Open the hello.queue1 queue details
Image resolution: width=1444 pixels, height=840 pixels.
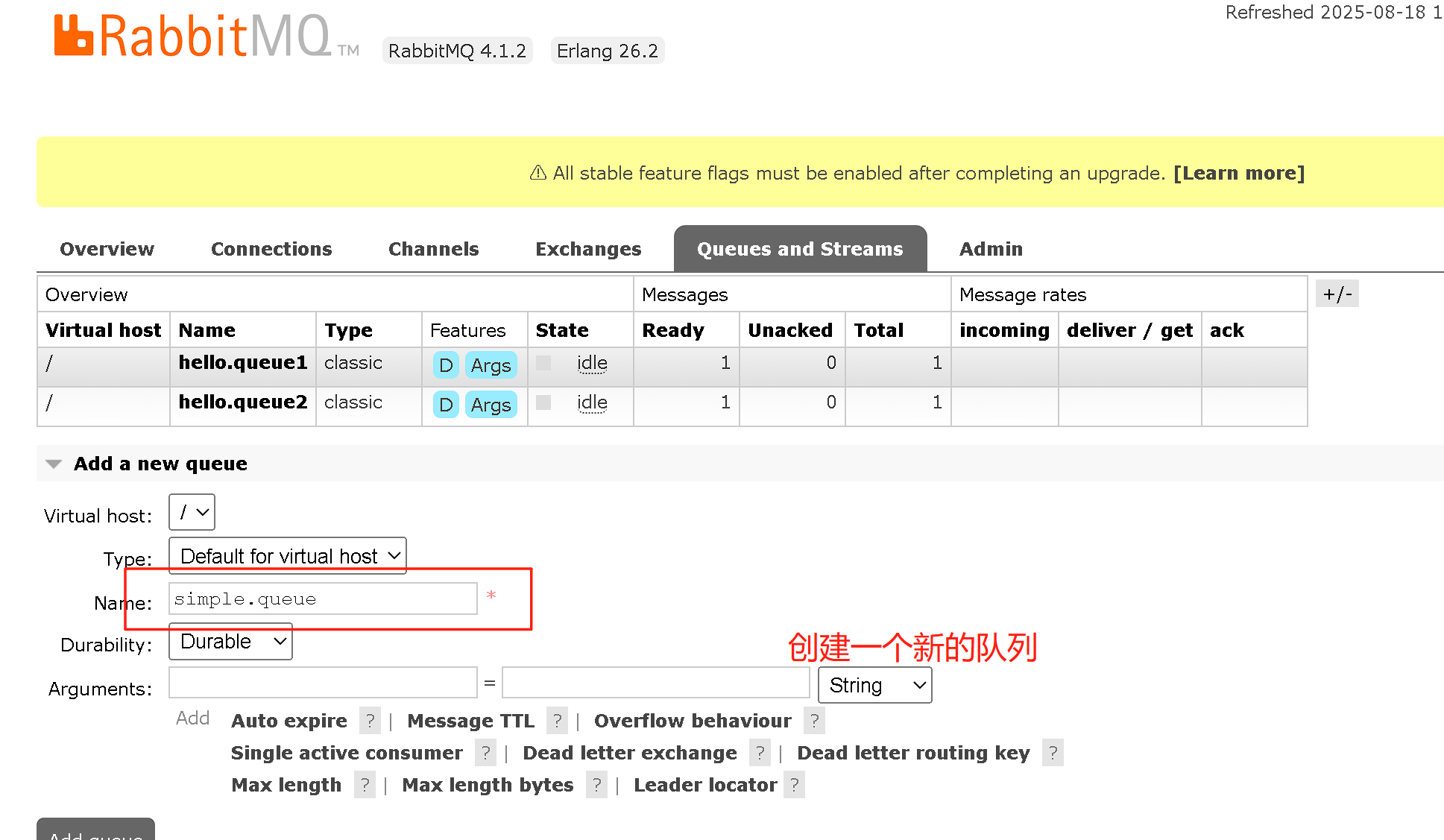pos(243,363)
